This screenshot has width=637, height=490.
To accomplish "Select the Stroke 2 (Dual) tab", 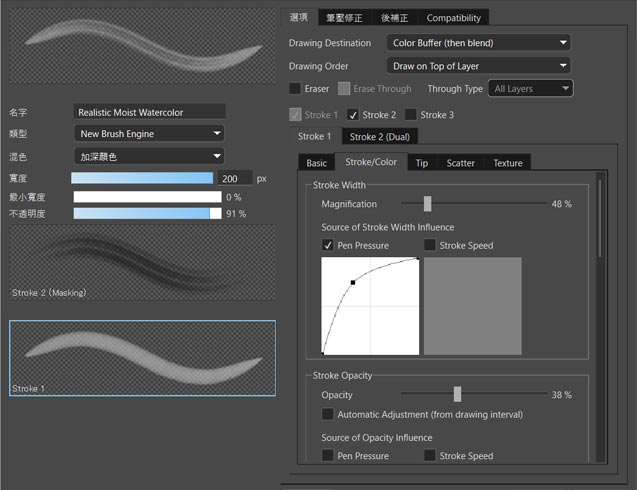I will (x=384, y=136).
